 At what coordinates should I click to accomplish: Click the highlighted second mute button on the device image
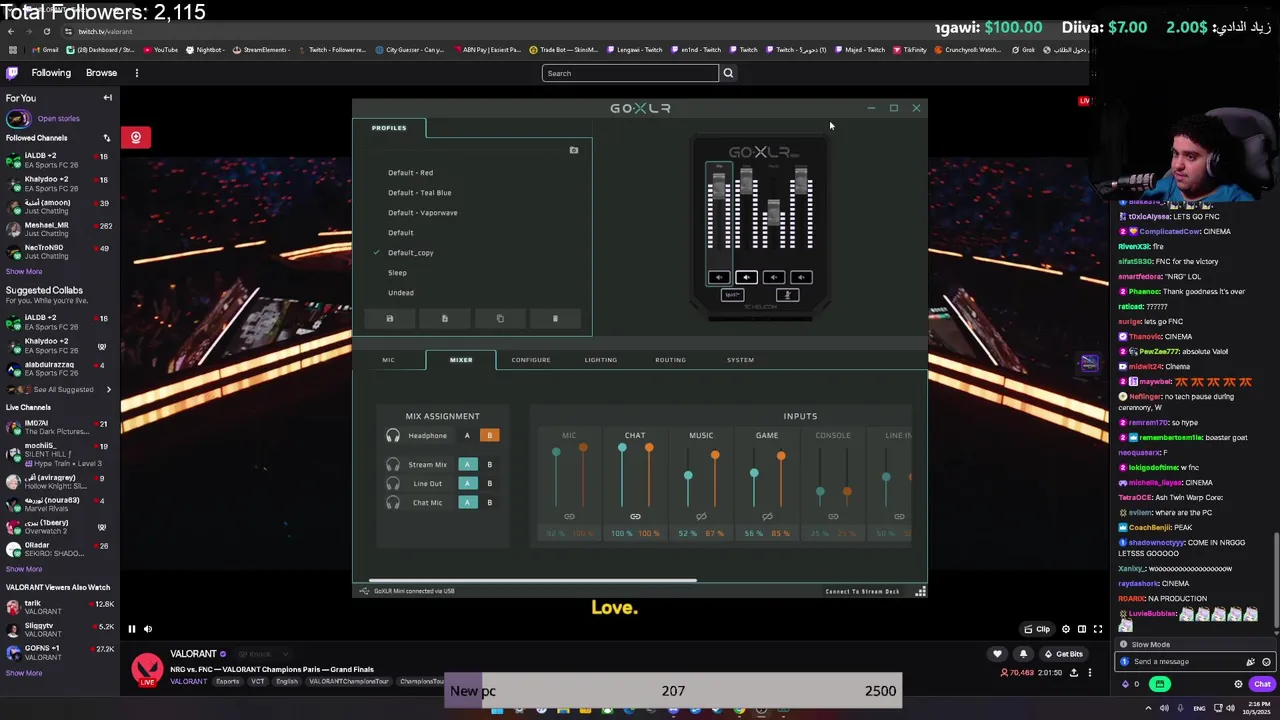point(746,277)
